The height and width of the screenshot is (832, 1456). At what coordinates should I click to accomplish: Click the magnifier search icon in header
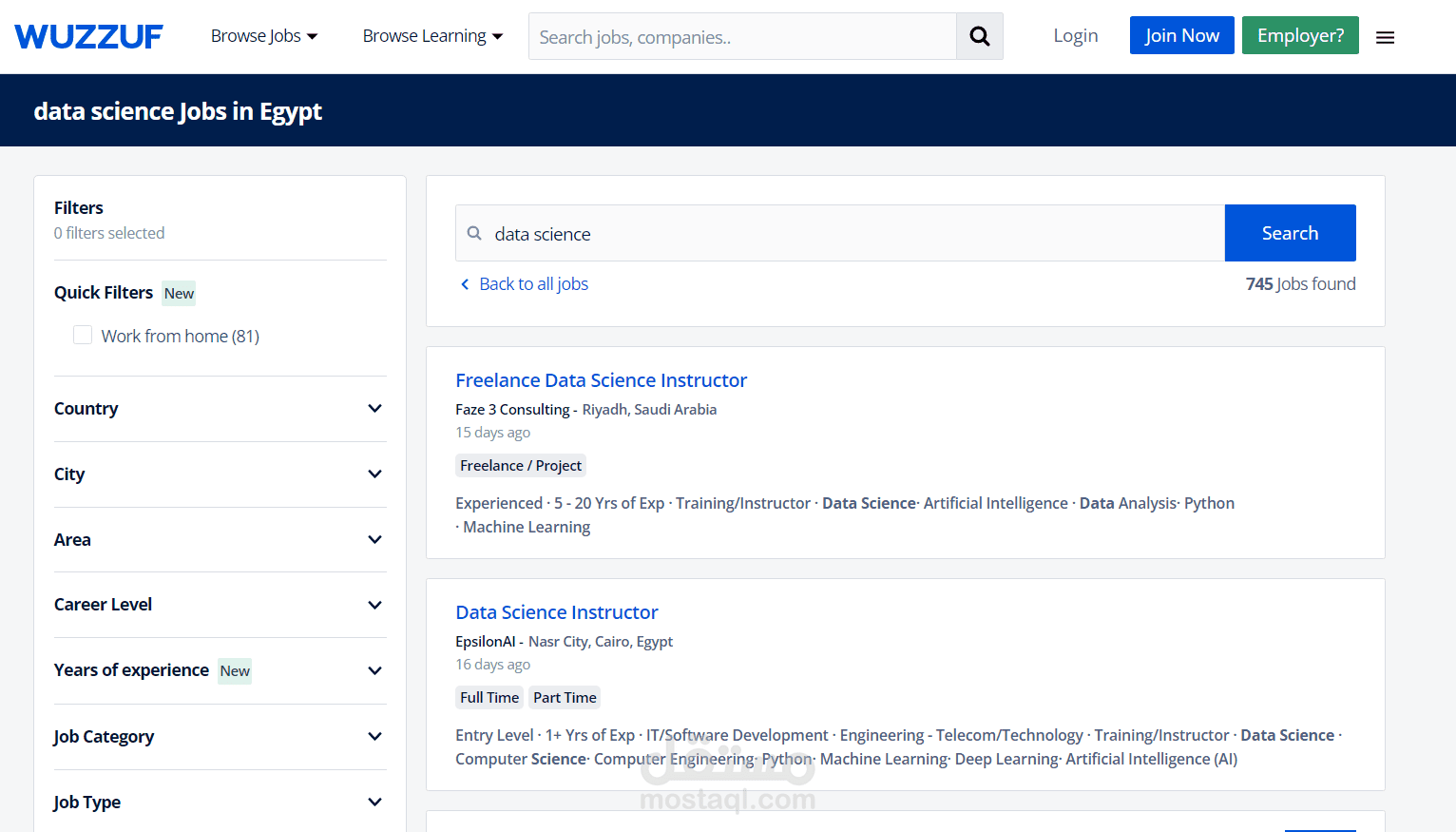pyautogui.click(x=979, y=36)
